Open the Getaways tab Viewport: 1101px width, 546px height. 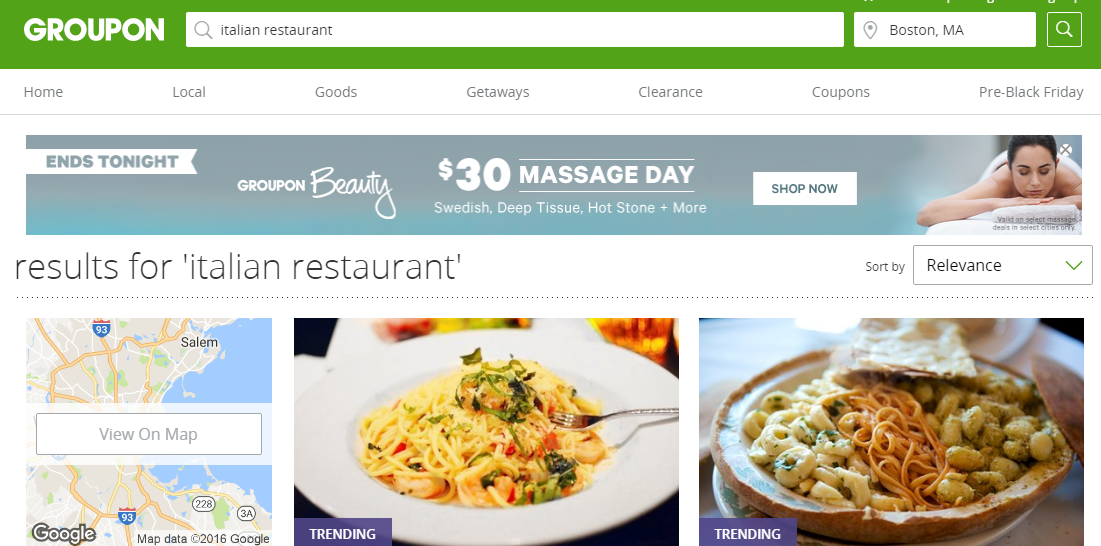tap(498, 92)
